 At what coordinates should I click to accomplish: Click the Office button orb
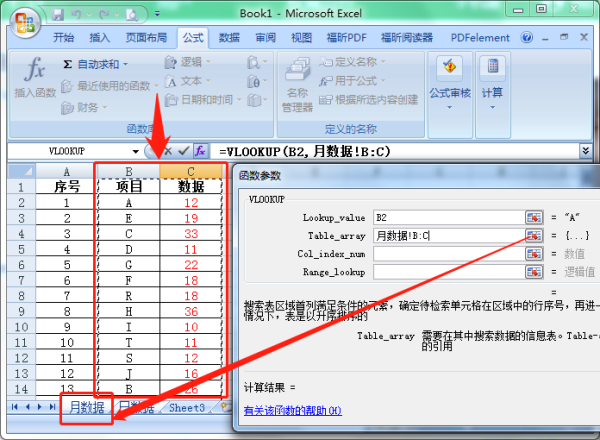click(x=25, y=22)
